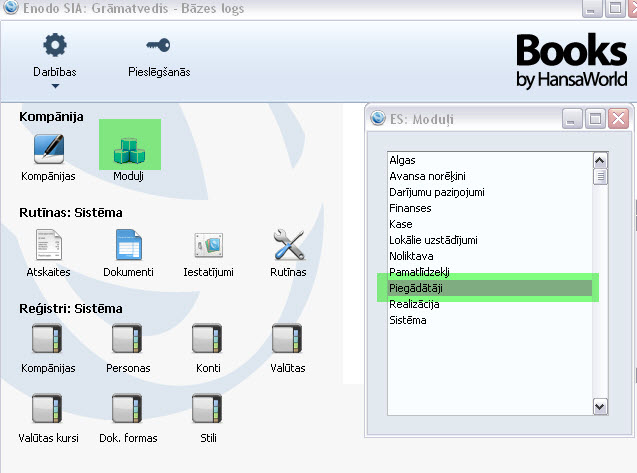637x473 pixels.
Task: Select Lokālie uzstādījumi module
Action: tap(490, 240)
